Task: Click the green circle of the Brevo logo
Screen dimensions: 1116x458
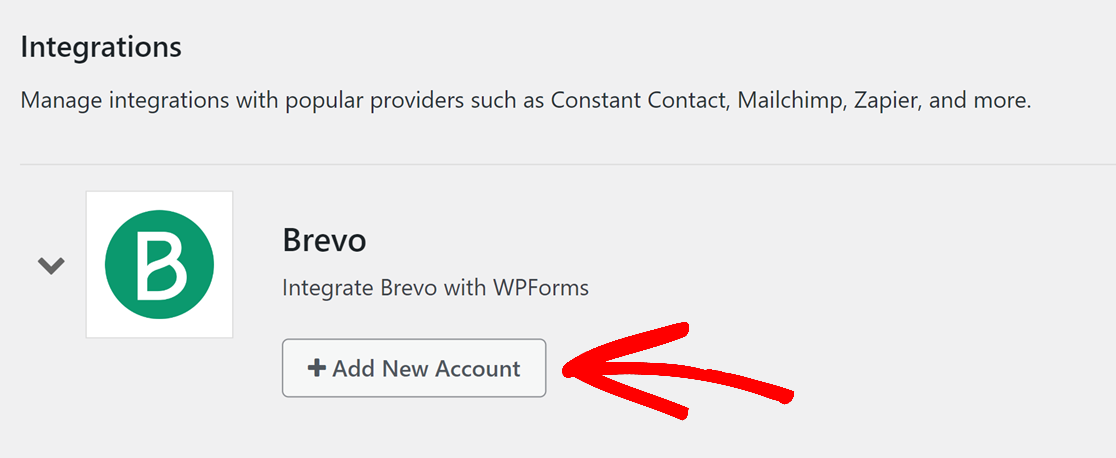Action: [159, 264]
